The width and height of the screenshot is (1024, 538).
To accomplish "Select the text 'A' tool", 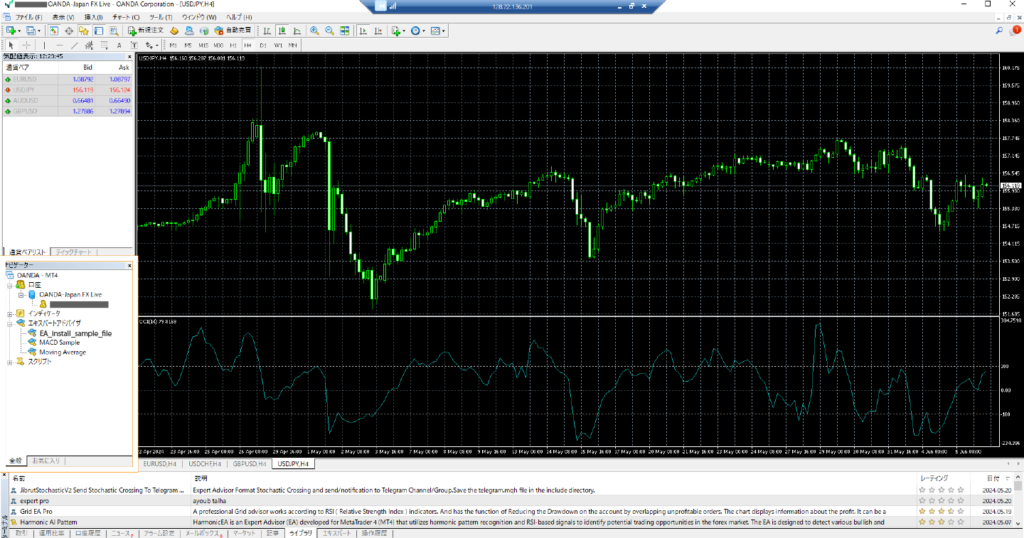I will coord(119,45).
